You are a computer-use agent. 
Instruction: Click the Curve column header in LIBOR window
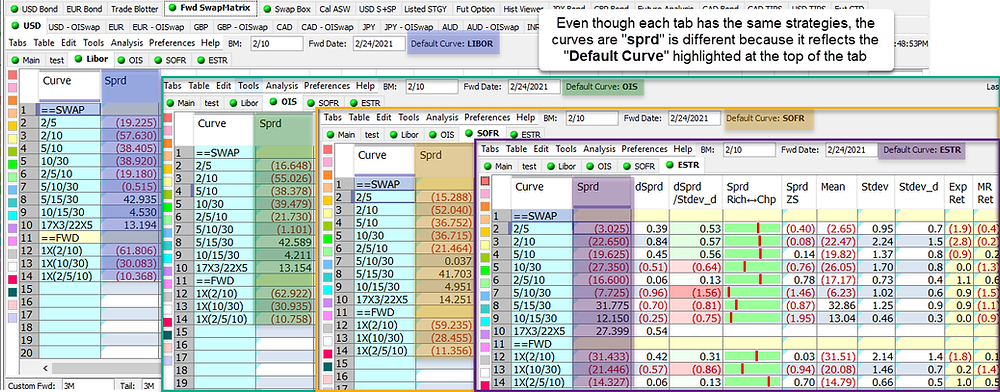click(70, 85)
